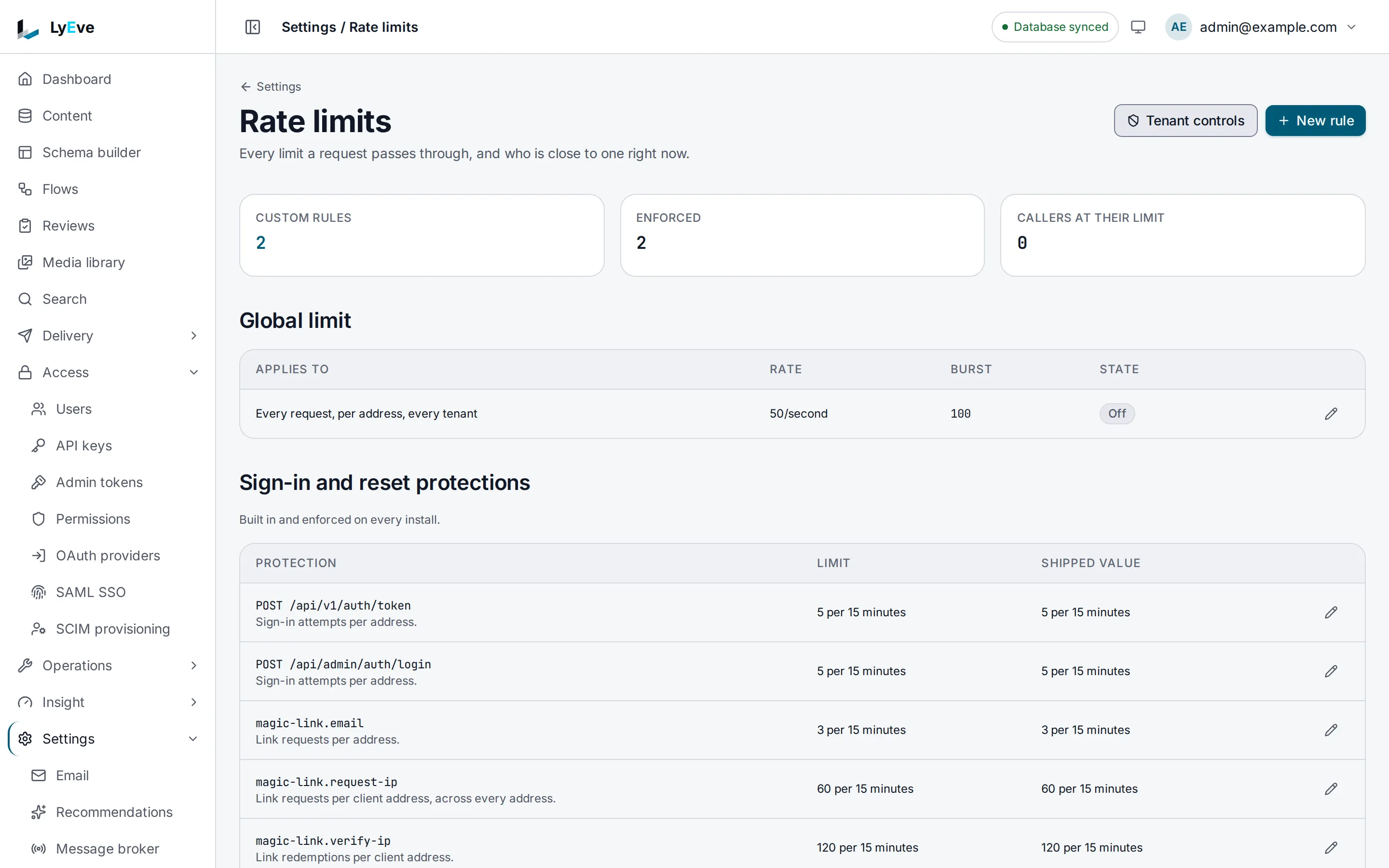Go to Content in the sidebar
Screen dimensions: 1389x868
point(108,116)
